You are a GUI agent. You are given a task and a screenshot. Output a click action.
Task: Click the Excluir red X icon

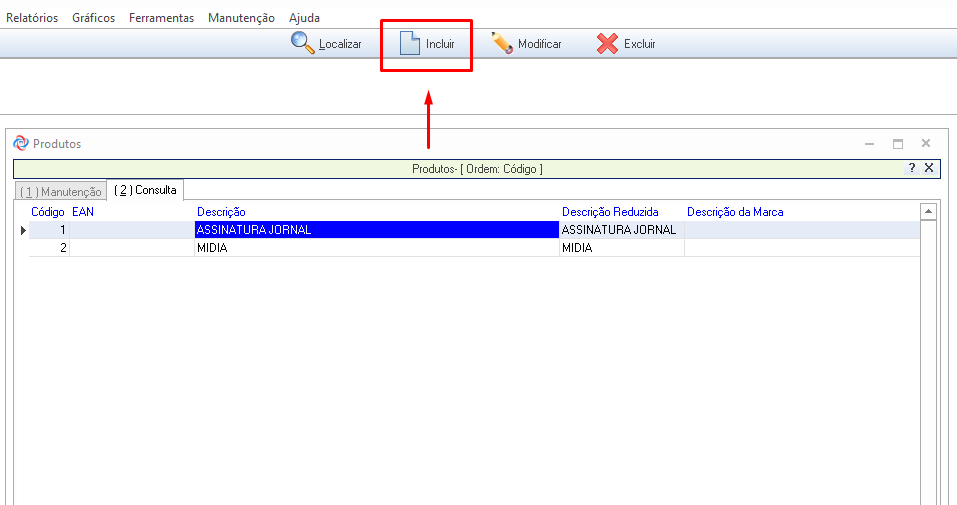607,43
